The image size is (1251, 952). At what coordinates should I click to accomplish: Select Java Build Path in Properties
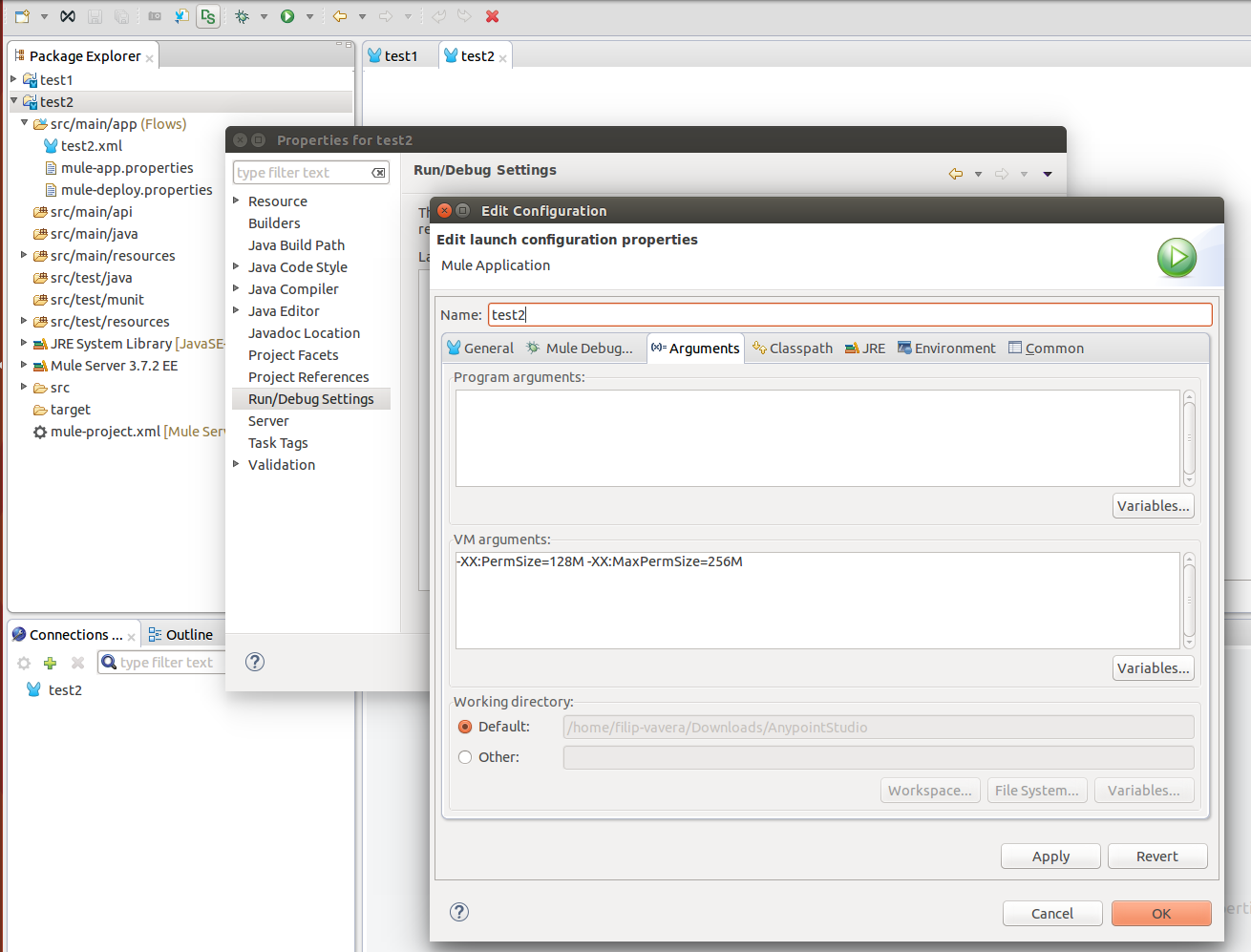296,245
